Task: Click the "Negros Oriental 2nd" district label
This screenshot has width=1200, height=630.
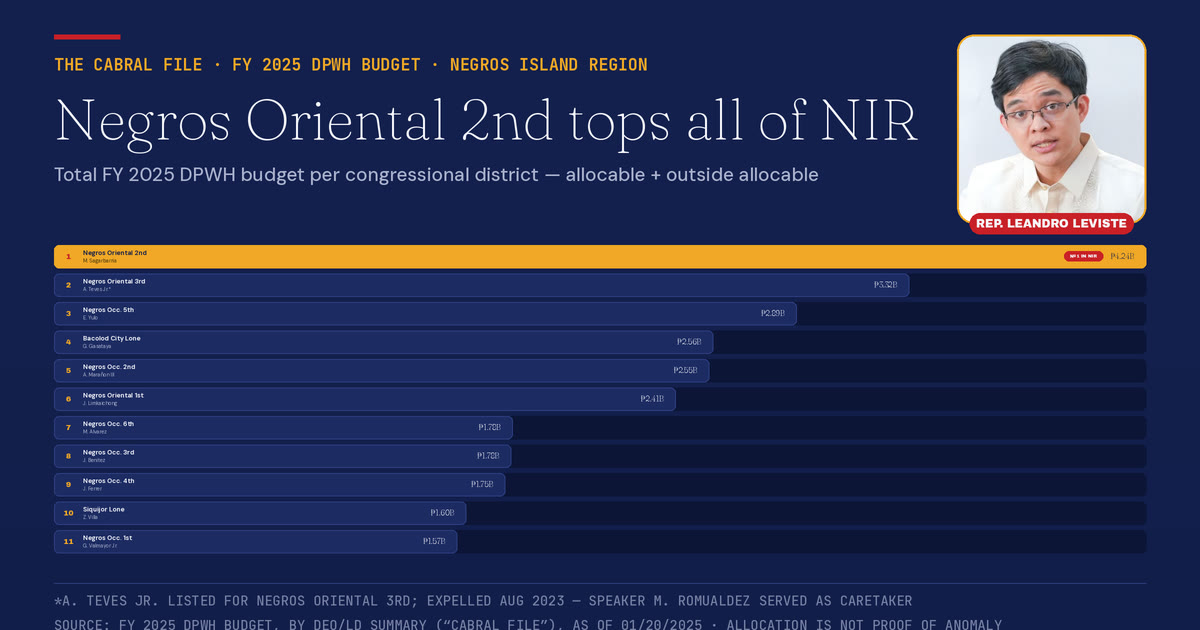Action: click(x=115, y=253)
